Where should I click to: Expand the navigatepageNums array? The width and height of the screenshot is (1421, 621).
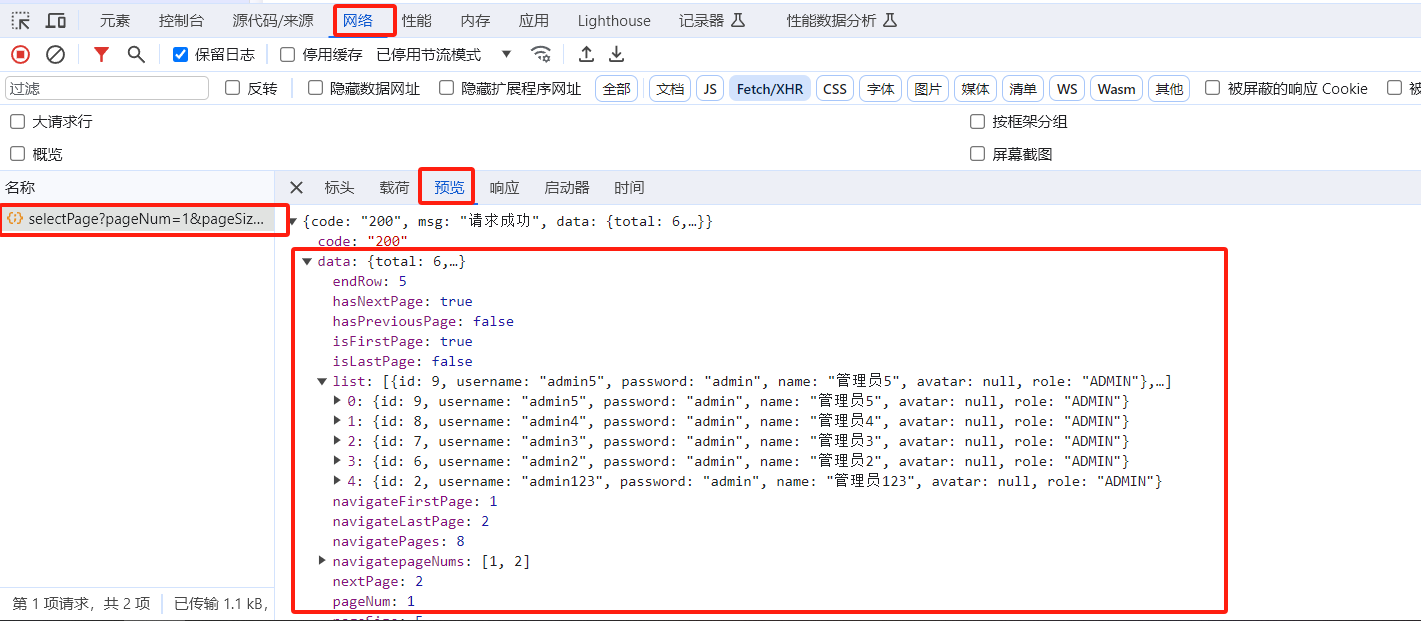(322, 561)
